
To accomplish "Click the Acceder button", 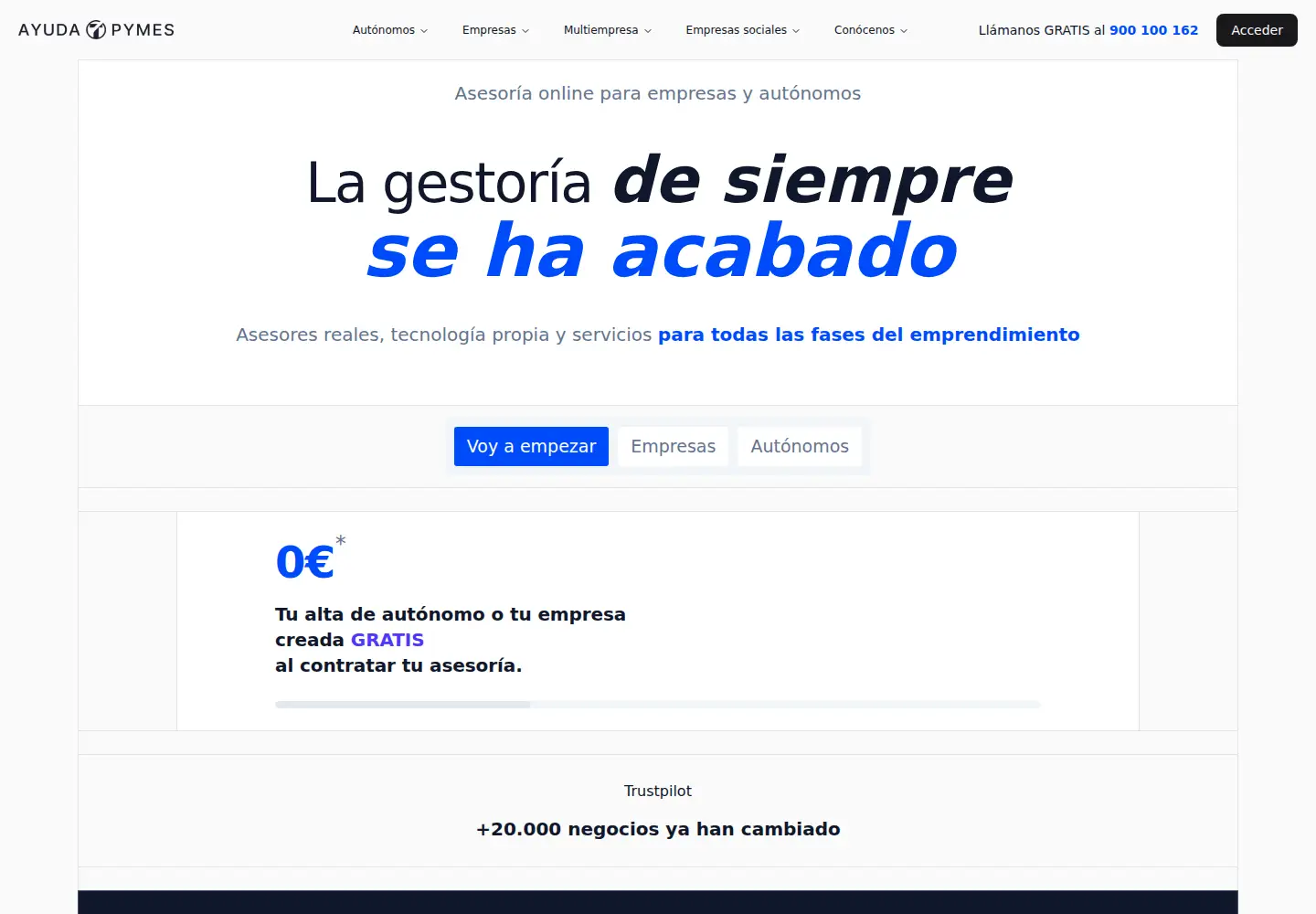I will tap(1257, 30).
